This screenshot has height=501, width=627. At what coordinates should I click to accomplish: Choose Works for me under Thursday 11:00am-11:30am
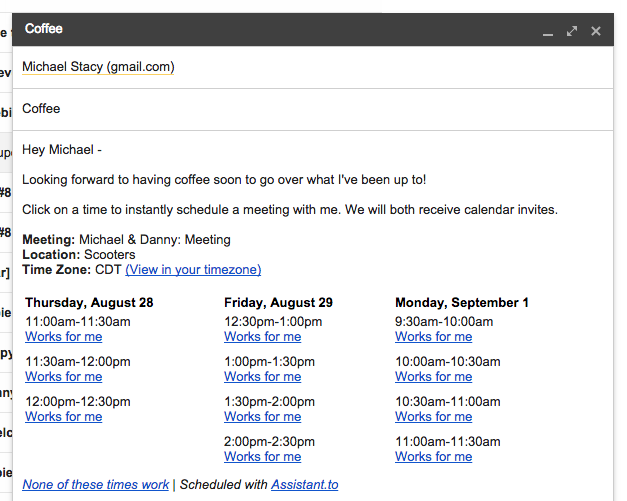64,337
